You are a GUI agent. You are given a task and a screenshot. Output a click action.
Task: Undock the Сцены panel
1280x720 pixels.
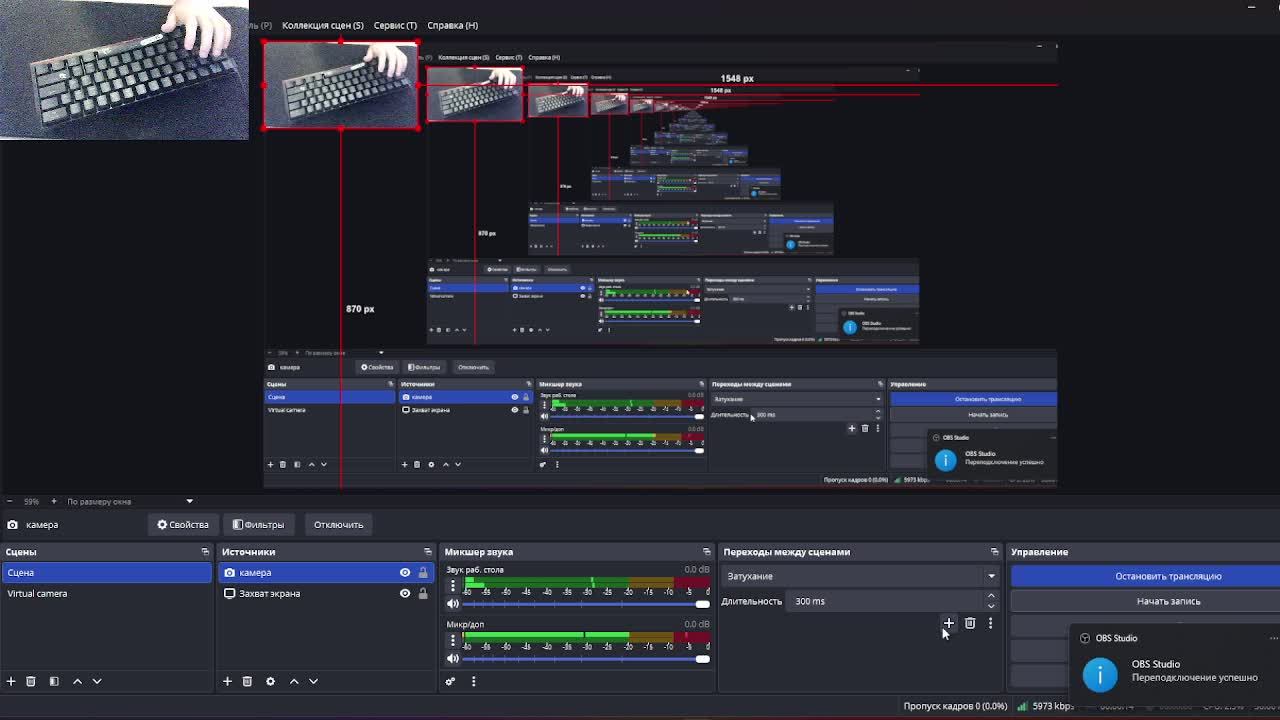tap(205, 552)
